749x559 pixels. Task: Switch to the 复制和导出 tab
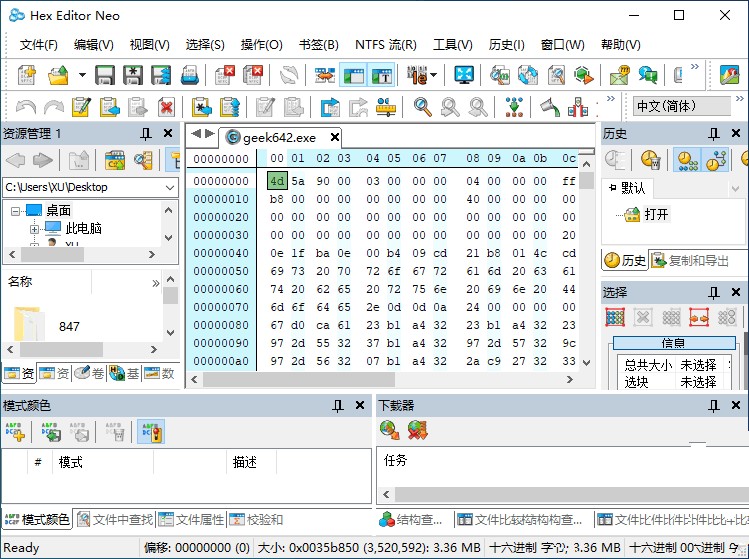(690, 260)
